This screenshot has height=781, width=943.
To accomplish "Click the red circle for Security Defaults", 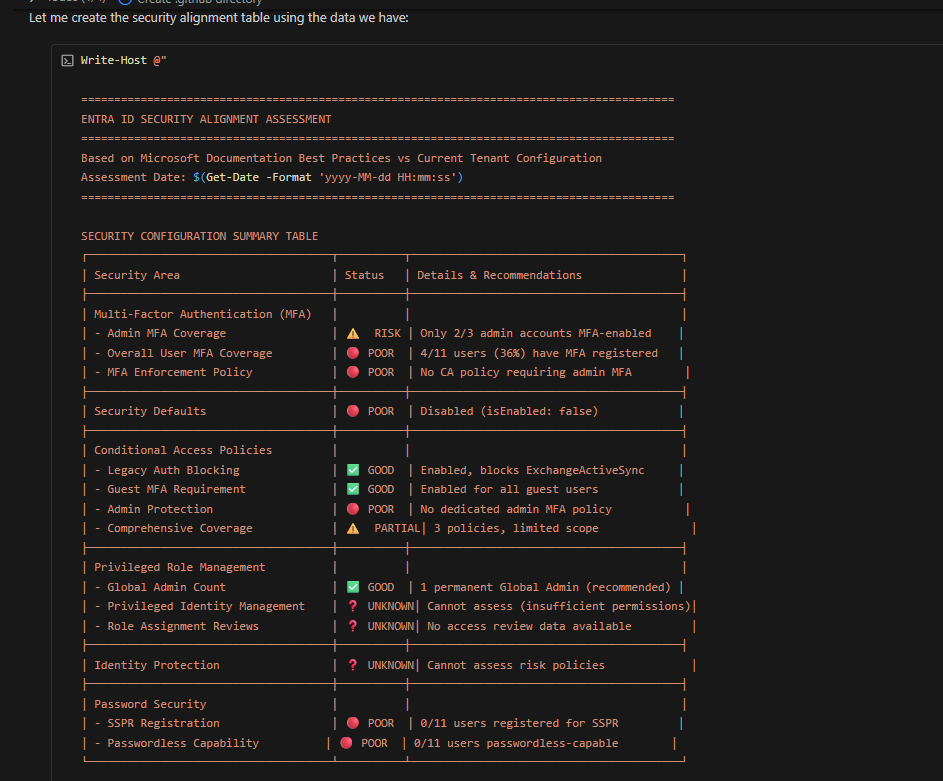I will coord(353,411).
